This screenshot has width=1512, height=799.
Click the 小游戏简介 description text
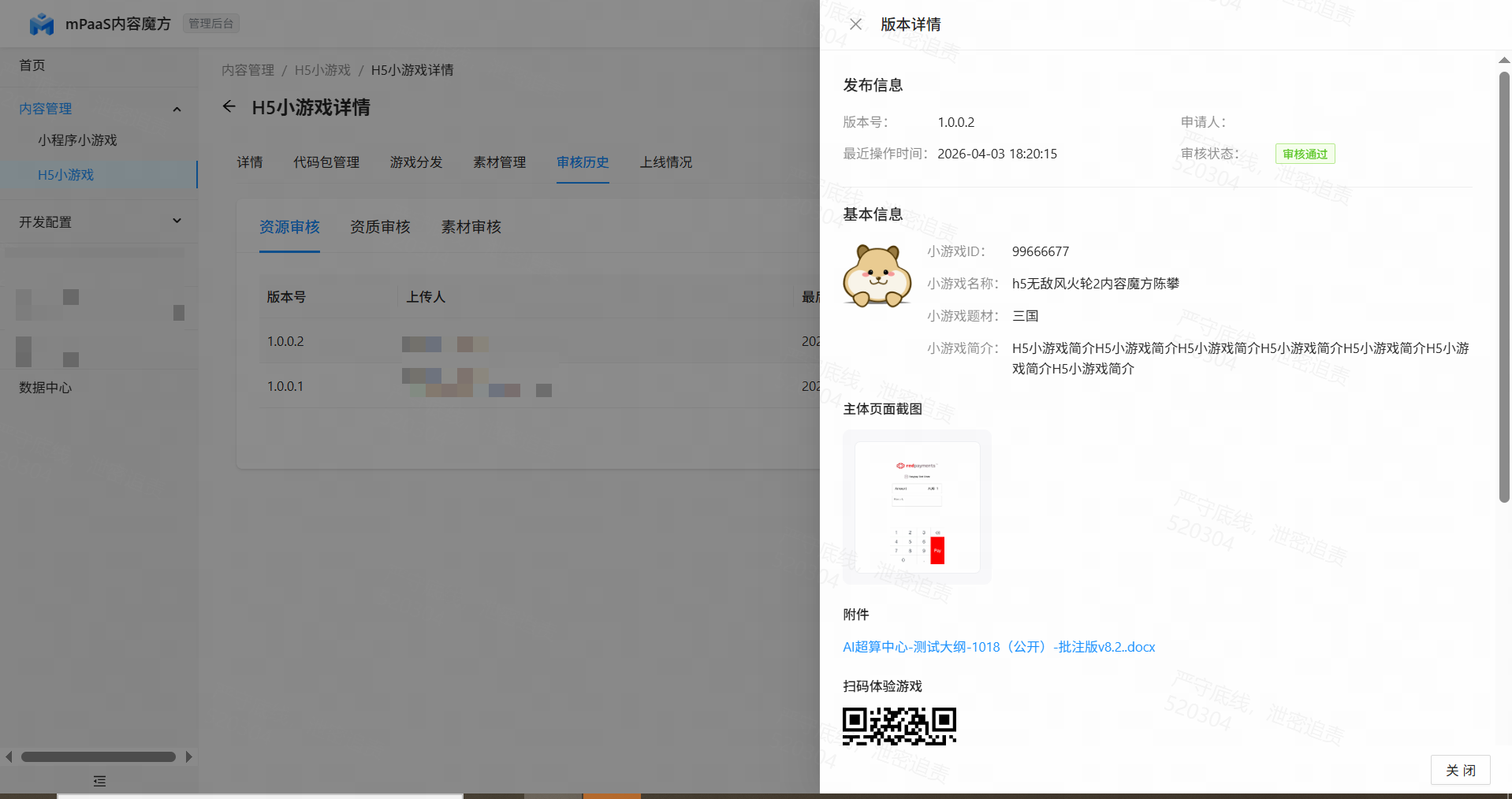pos(1241,359)
